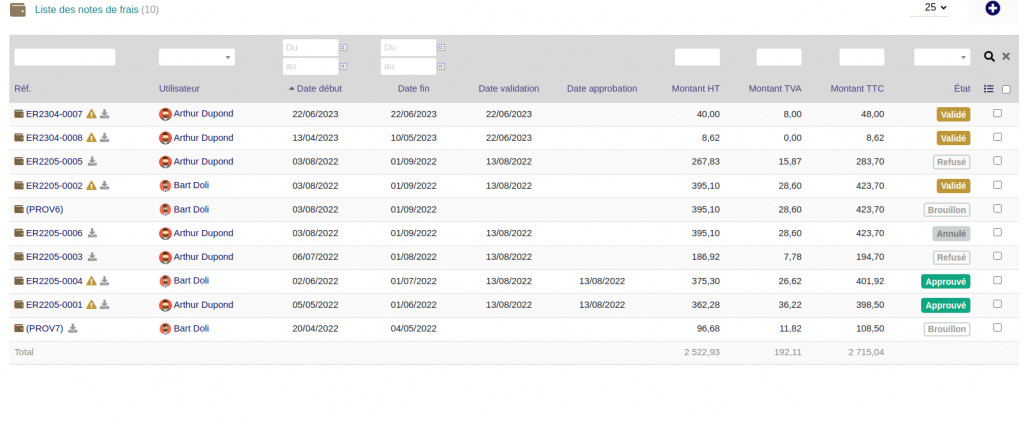Open expense report ER2205-0005 link
This screenshot has width=1024, height=425.
pyautogui.click(x=54, y=161)
